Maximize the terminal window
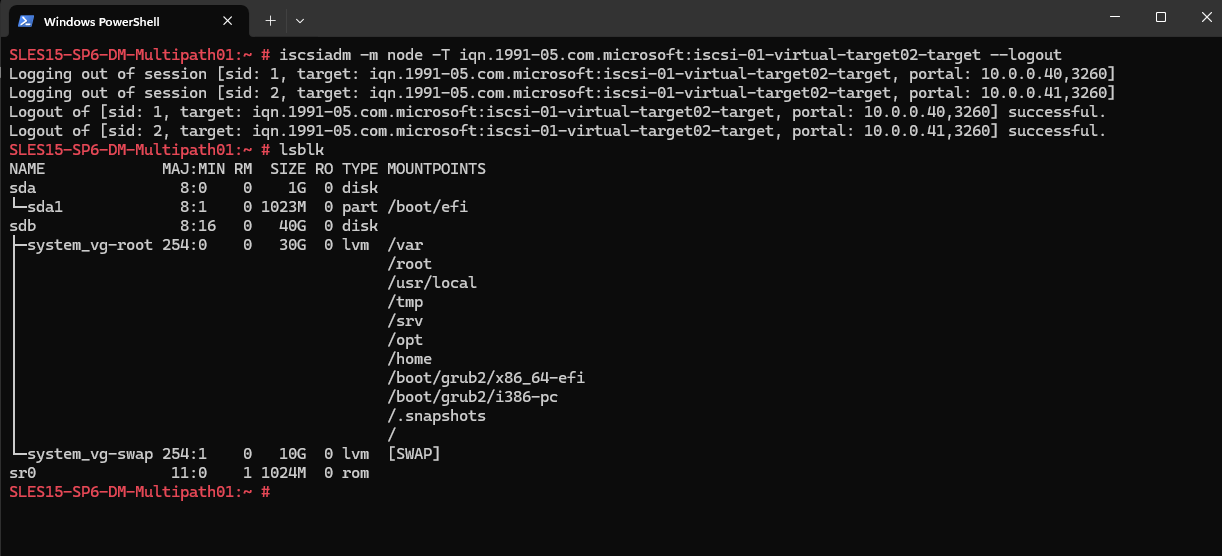The height and width of the screenshot is (556, 1222). coord(1161,17)
